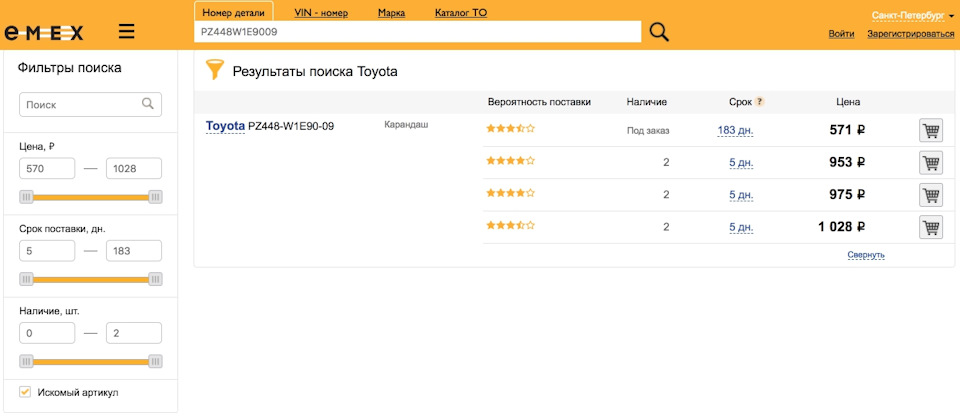Viewport: 960px width, 419px height.
Task: Open the hamburger menu
Action: [127, 31]
